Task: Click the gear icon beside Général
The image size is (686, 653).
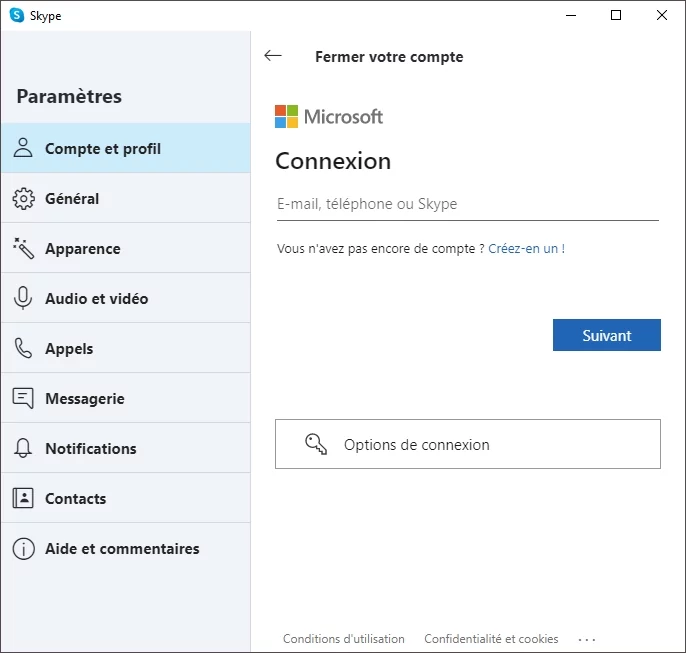Action: 23,199
